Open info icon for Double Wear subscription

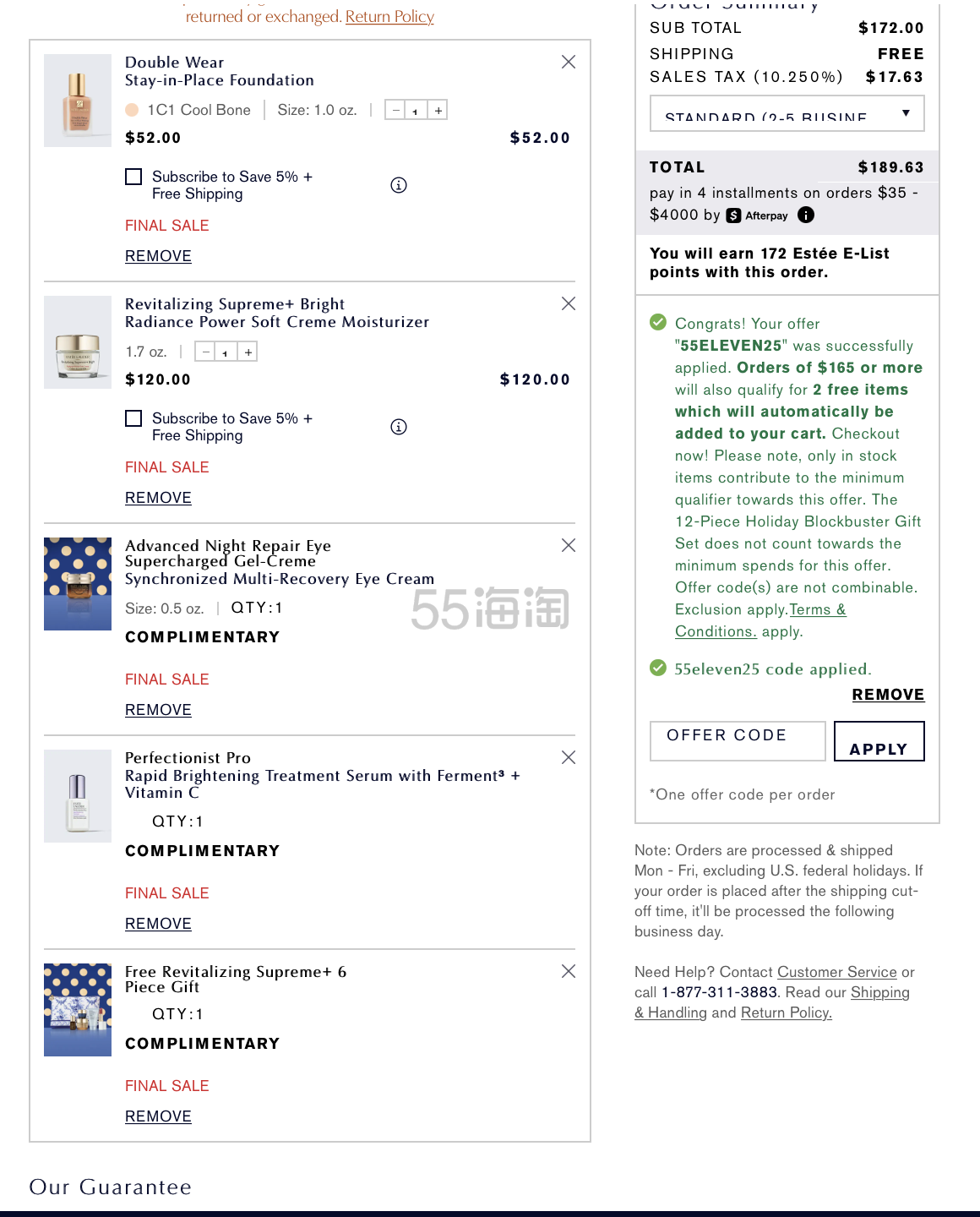coord(399,185)
